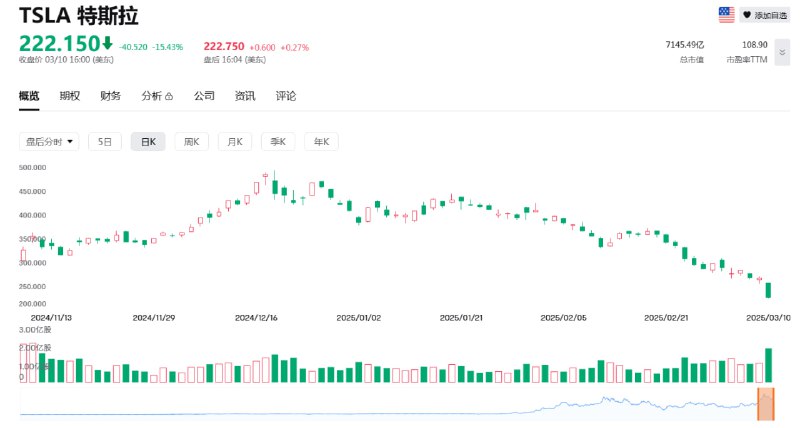Click the closing price 222.150

click(60, 43)
